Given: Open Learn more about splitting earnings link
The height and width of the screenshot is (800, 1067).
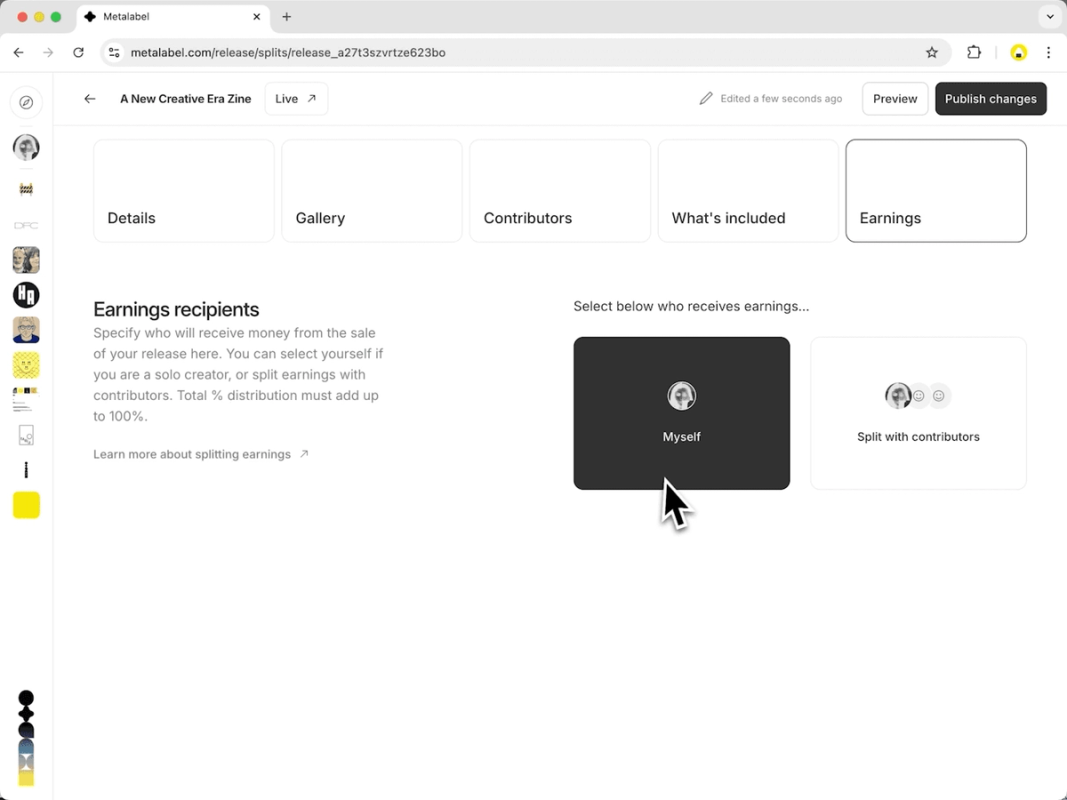Looking at the screenshot, I should point(201,454).
